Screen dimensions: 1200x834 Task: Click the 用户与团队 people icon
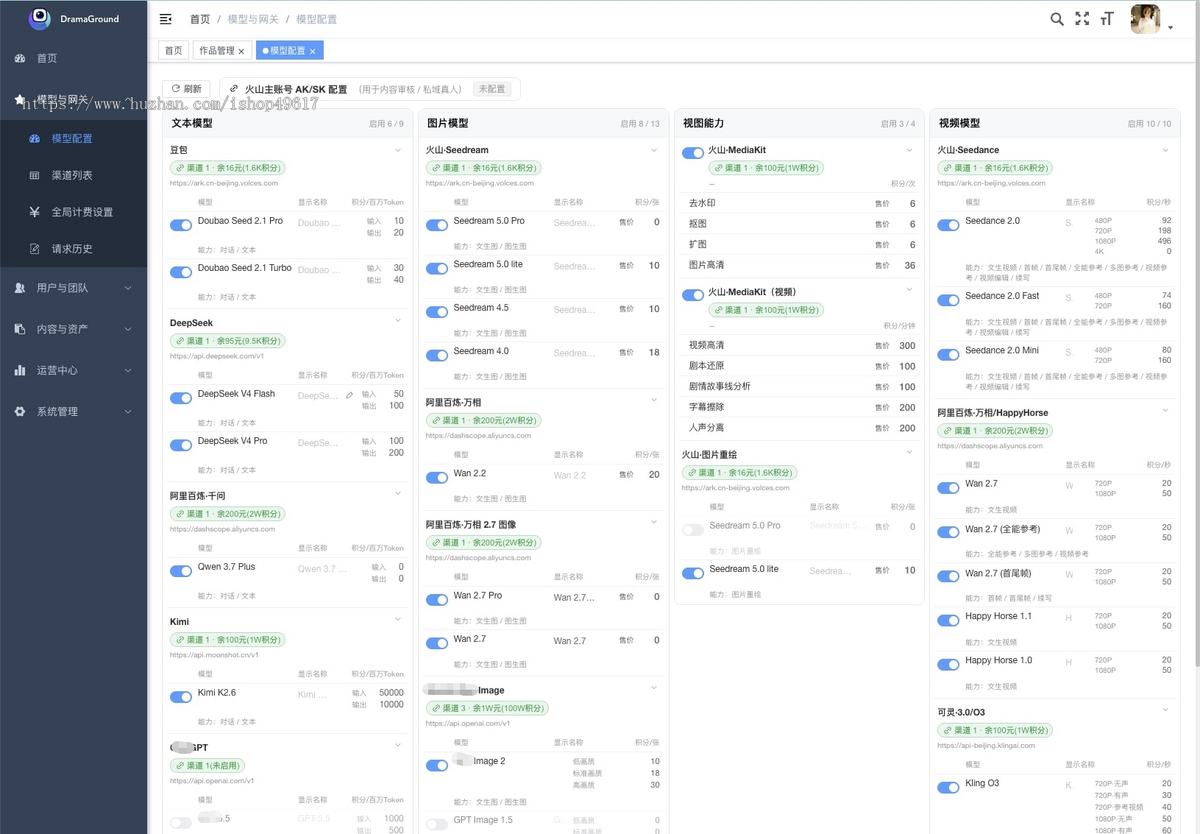coord(20,288)
